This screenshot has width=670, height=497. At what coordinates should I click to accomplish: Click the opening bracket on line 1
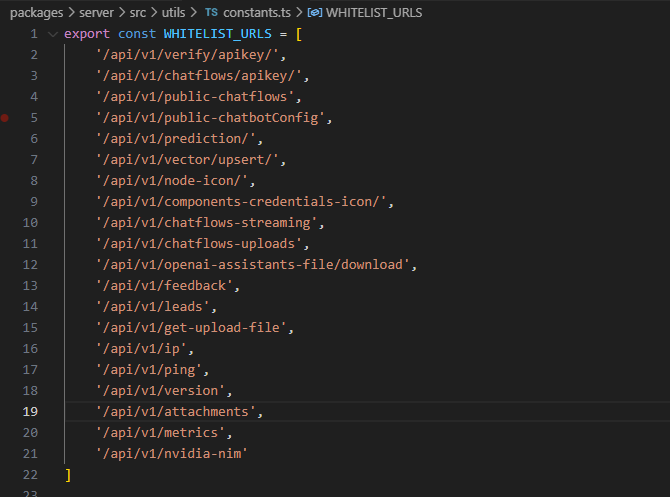tap(299, 34)
